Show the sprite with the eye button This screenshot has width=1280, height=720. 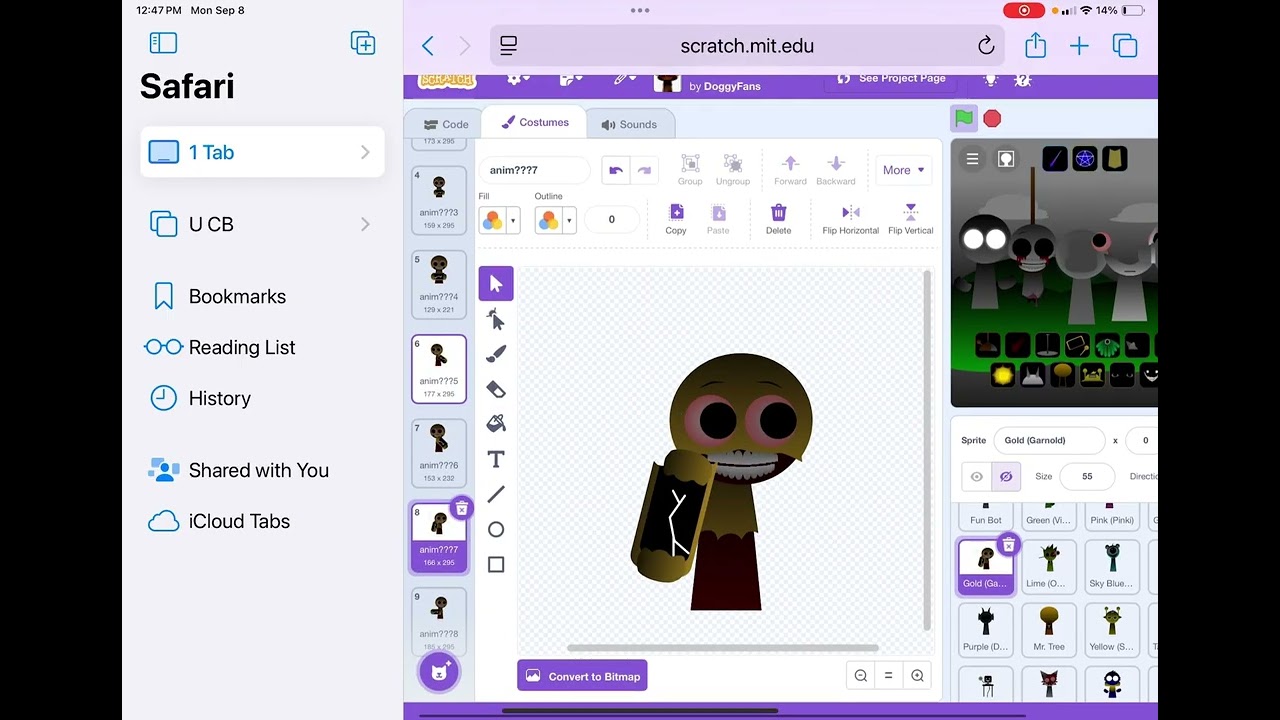(977, 477)
